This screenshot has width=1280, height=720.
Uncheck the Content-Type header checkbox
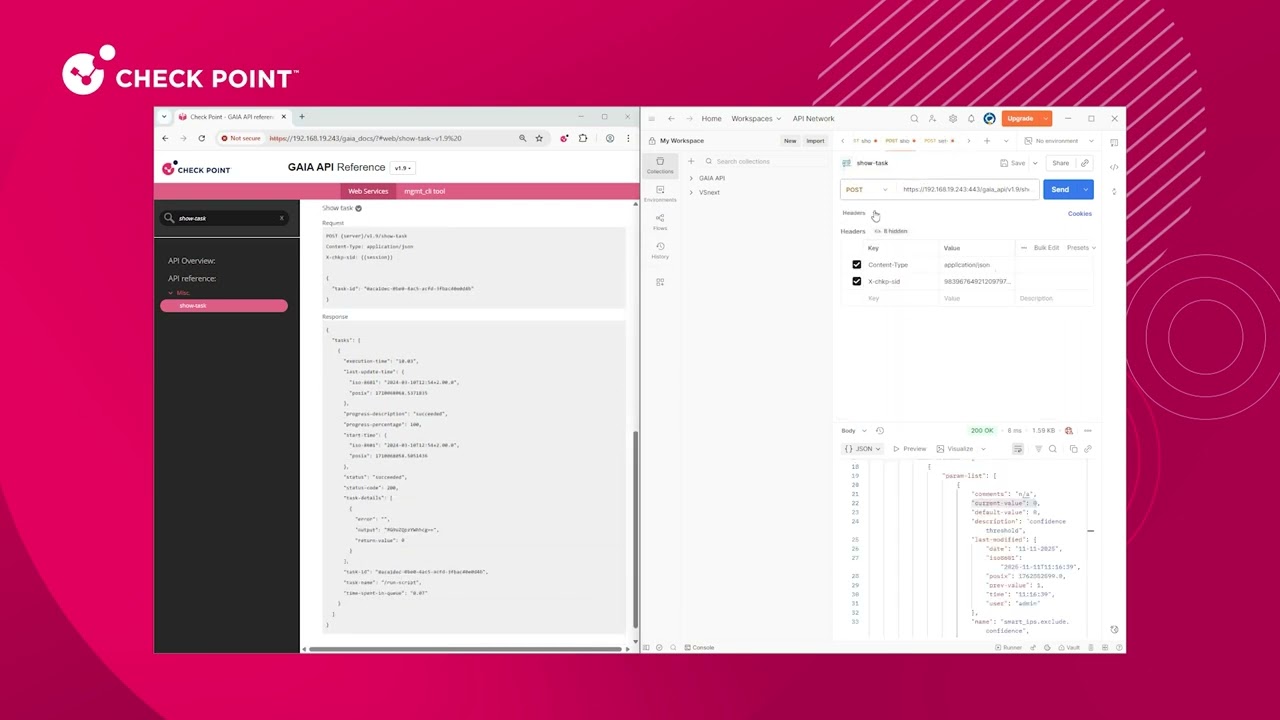coord(856,265)
